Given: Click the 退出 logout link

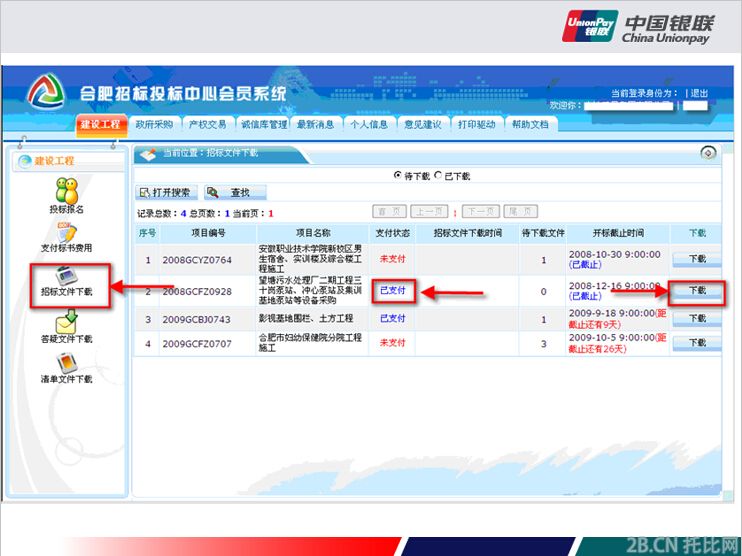Looking at the screenshot, I should [698, 93].
